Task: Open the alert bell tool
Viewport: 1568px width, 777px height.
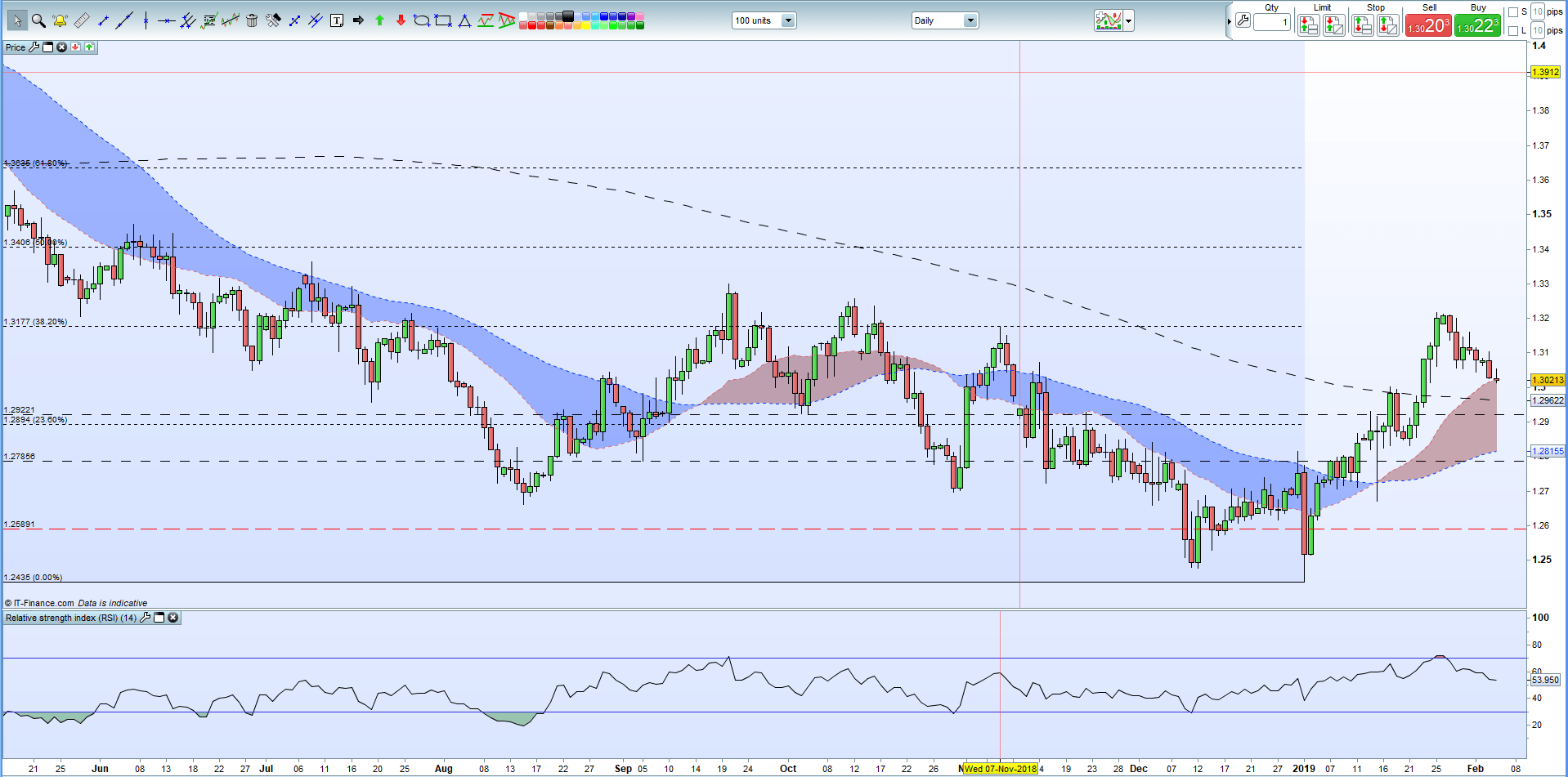Action: click(60, 20)
